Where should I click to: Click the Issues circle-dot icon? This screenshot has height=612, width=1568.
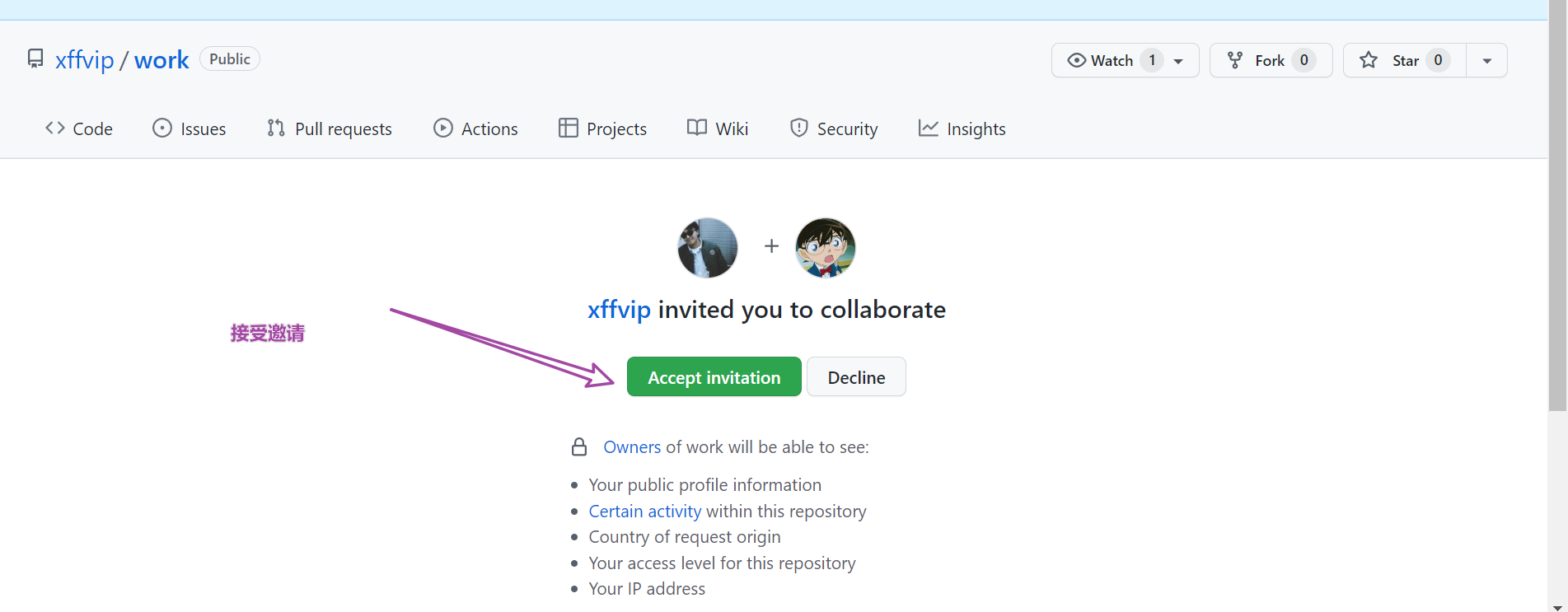tap(162, 128)
